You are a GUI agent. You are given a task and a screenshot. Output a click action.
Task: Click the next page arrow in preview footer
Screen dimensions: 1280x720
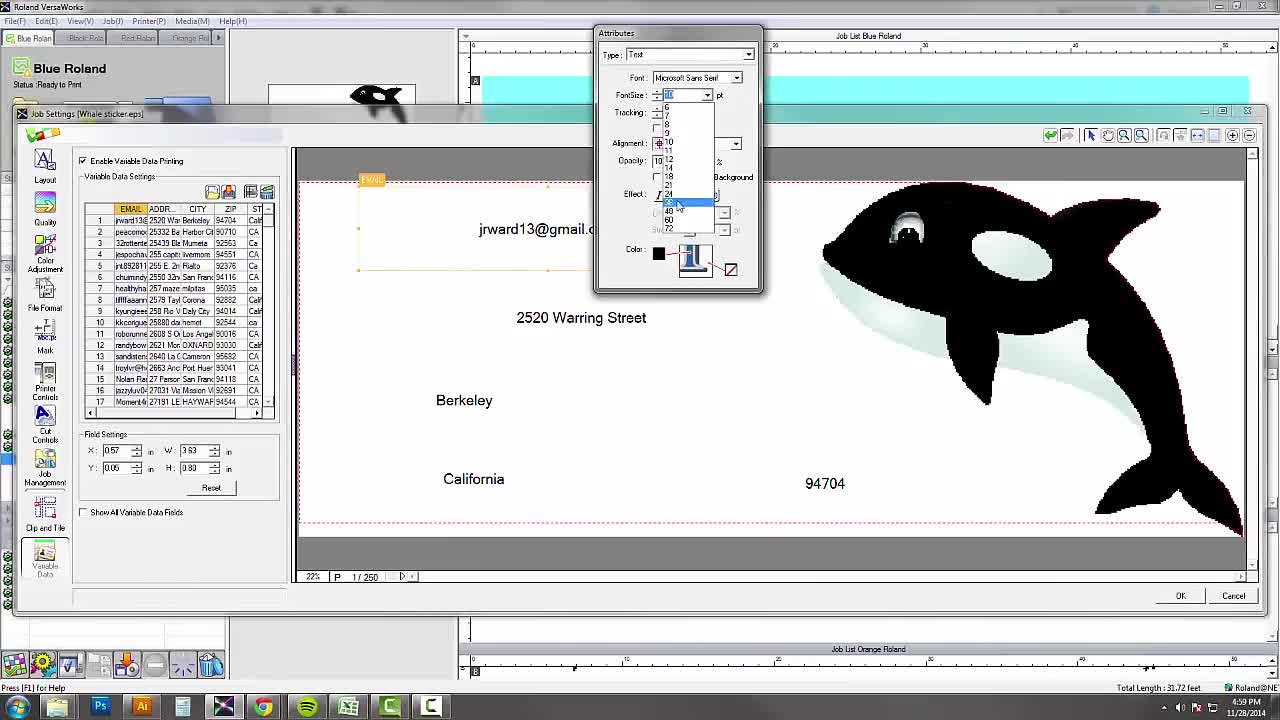[x=402, y=576]
